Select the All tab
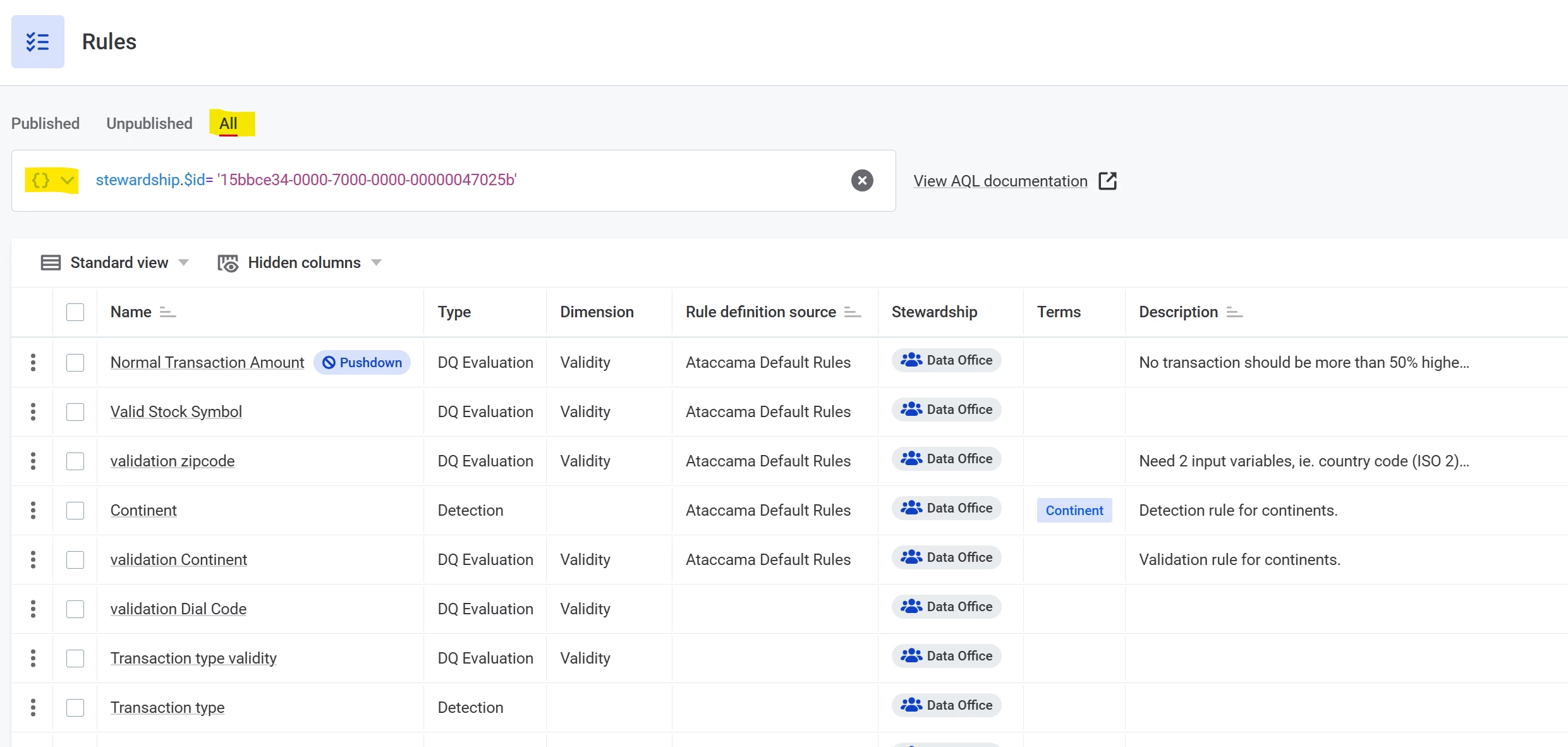 (x=228, y=123)
